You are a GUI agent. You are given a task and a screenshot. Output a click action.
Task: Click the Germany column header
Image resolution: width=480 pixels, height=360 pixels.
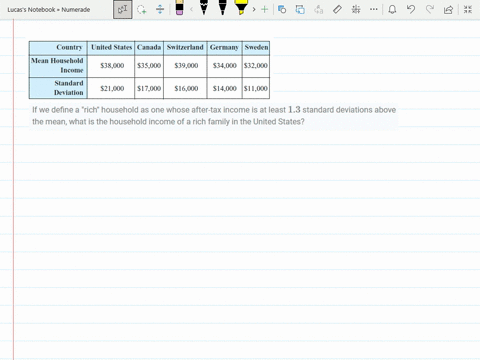coord(224,48)
